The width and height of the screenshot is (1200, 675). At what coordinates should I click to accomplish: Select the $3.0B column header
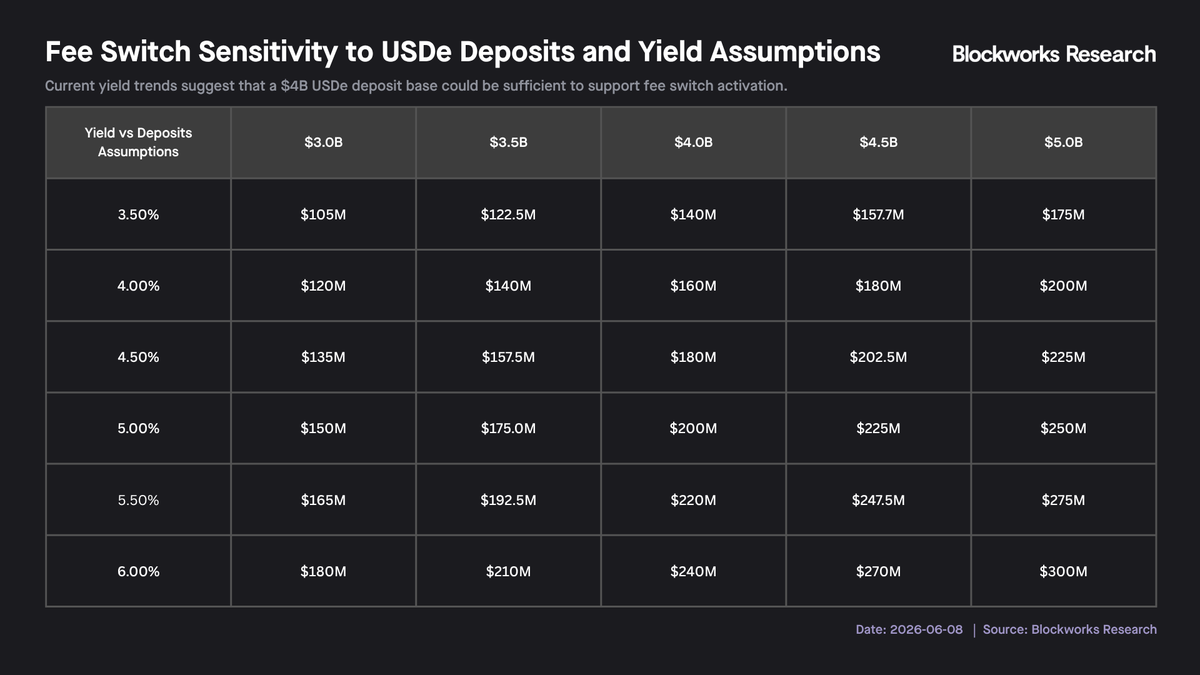point(323,142)
